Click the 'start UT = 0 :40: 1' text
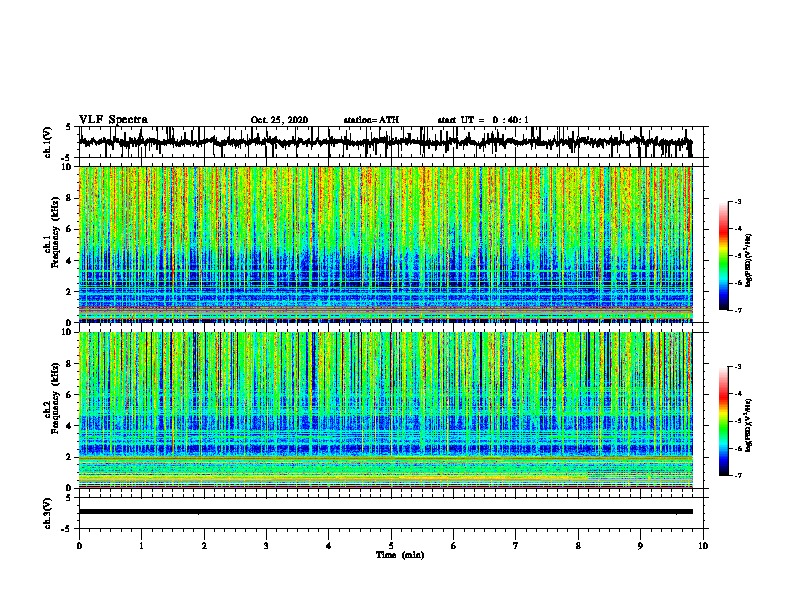792x612 pixels. (483, 120)
